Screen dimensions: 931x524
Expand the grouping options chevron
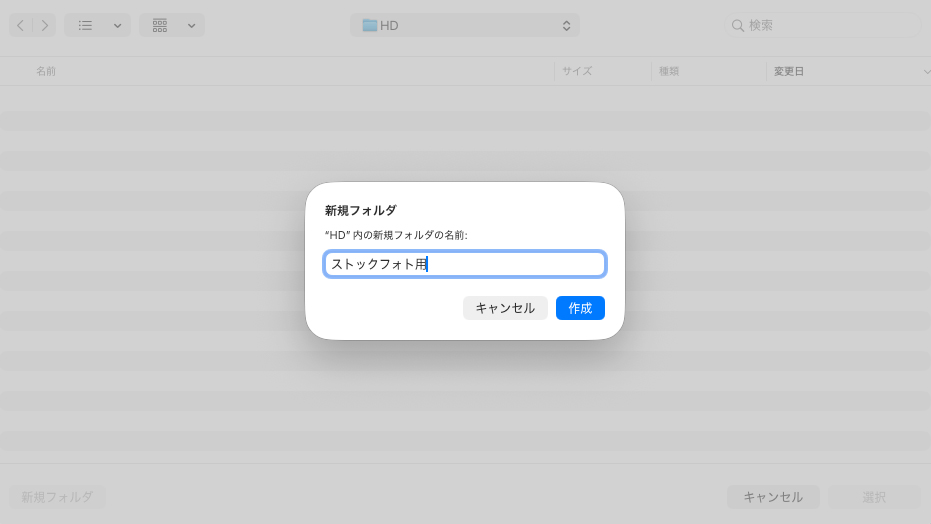(x=191, y=26)
